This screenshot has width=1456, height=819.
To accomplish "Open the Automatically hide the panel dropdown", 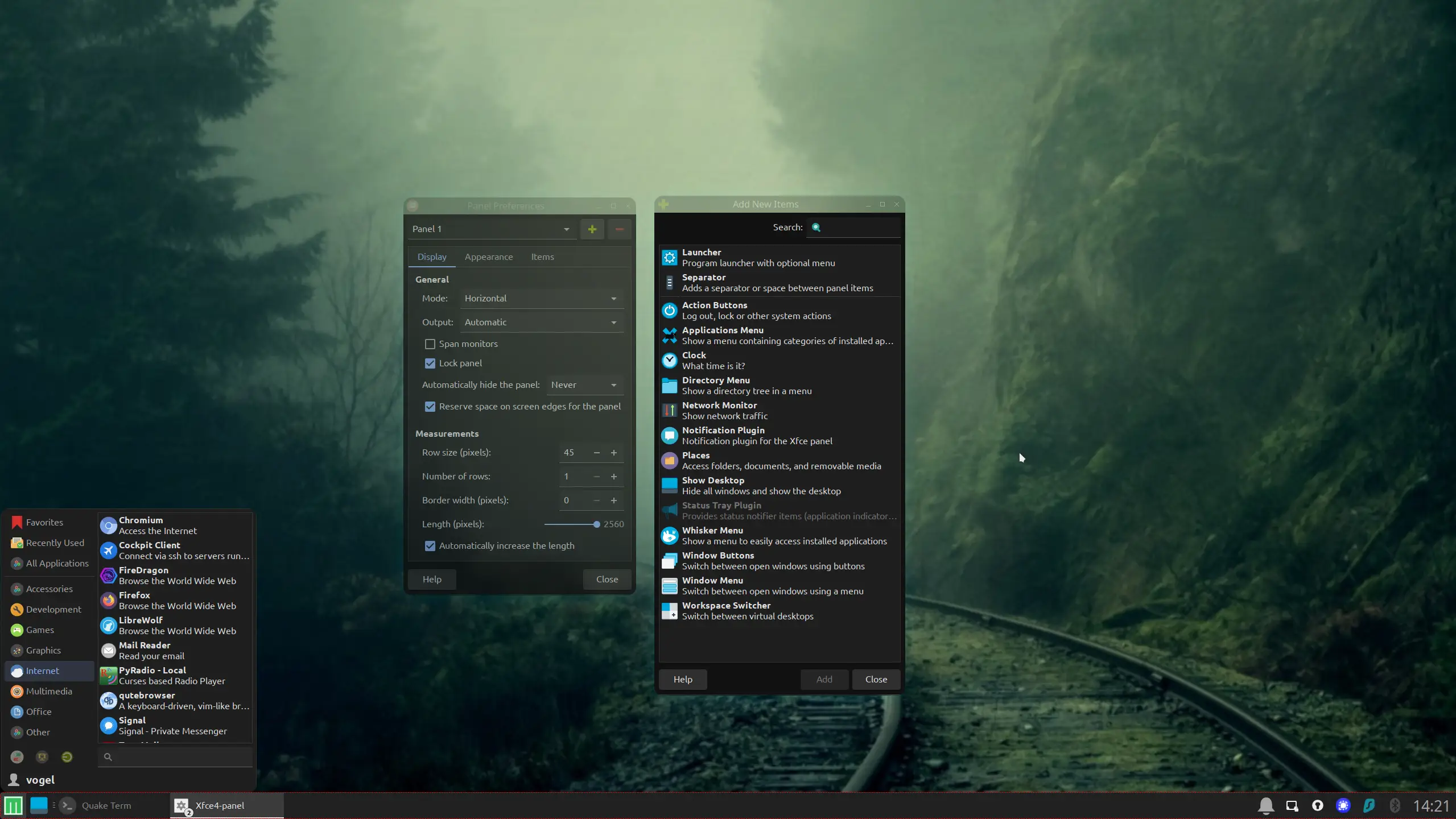I will tap(584, 385).
